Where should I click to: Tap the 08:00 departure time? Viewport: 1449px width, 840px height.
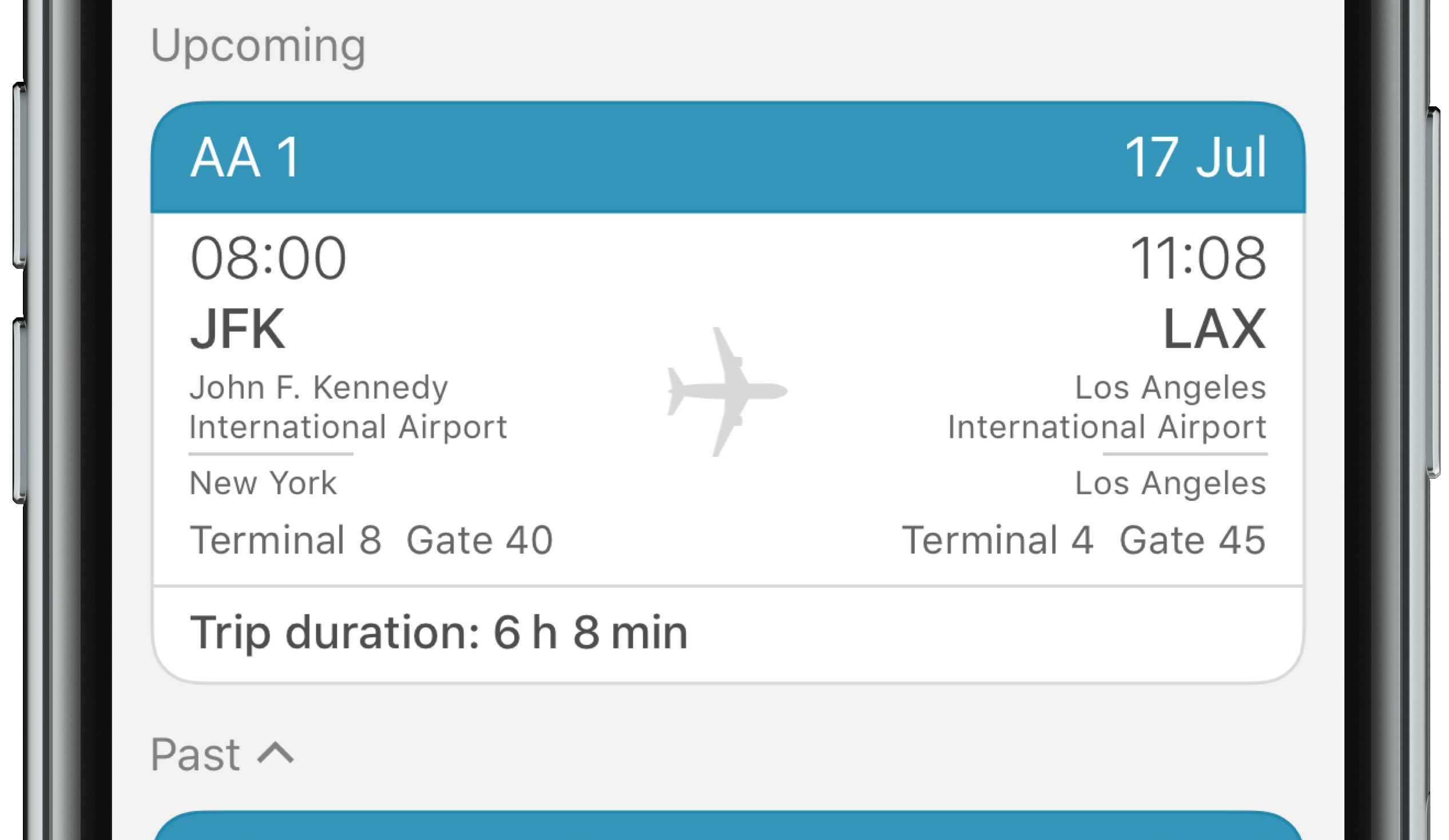(268, 258)
